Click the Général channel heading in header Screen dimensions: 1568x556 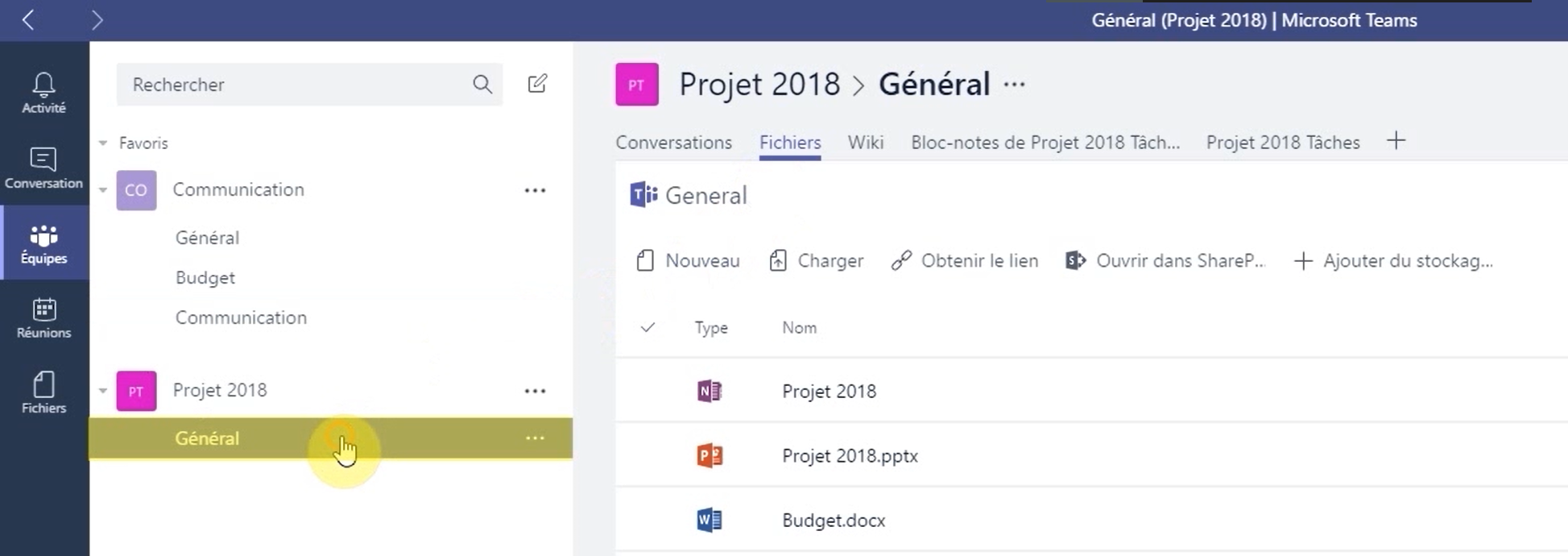pos(934,84)
